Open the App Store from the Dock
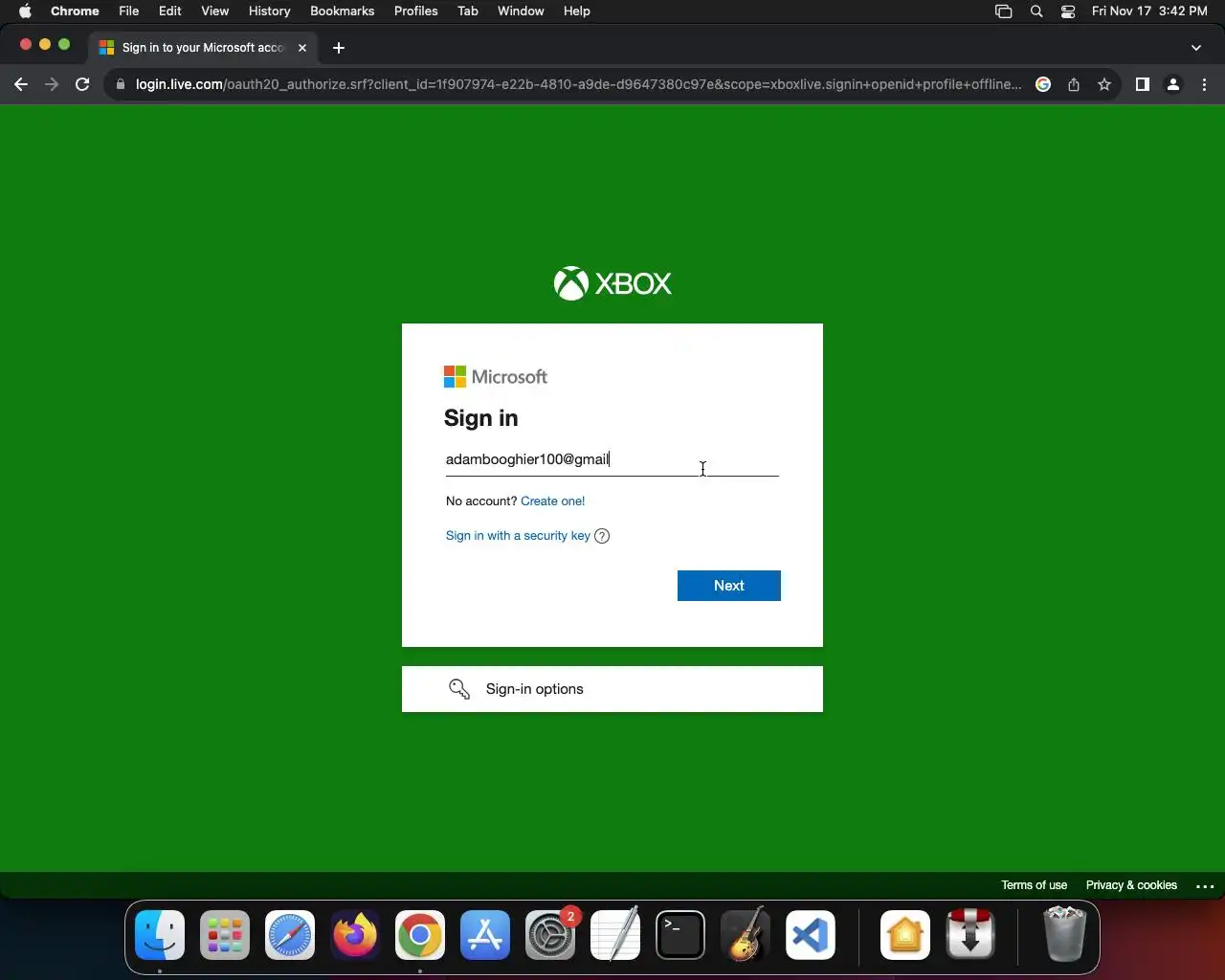This screenshot has width=1225, height=980. 485,936
